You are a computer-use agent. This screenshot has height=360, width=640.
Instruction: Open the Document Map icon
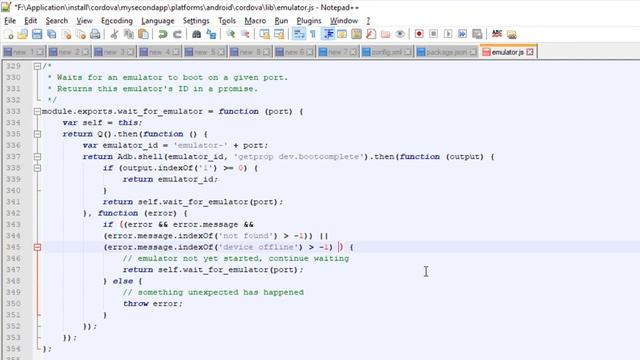click(356, 34)
